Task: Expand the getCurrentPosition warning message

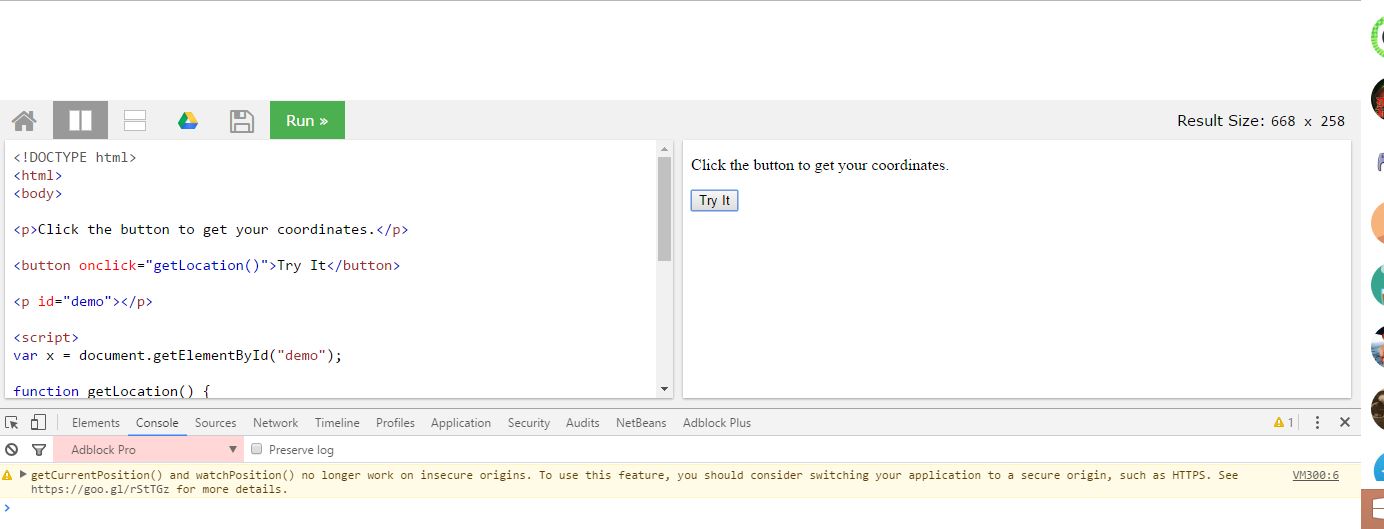Action: point(23,474)
